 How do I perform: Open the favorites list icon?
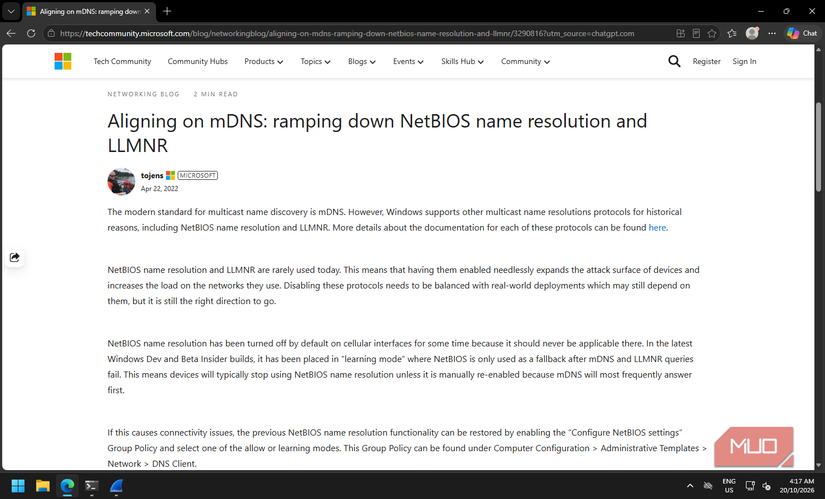[732, 33]
